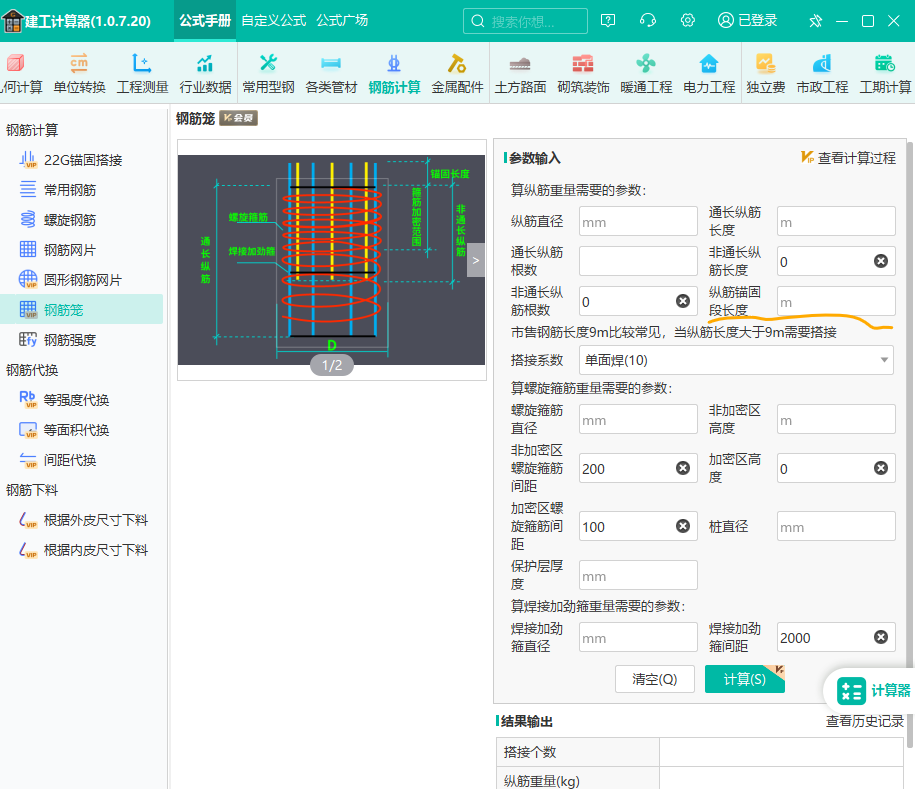Clear the 加密区高度 field value
This screenshot has width=915, height=789.
pyautogui.click(x=881, y=468)
